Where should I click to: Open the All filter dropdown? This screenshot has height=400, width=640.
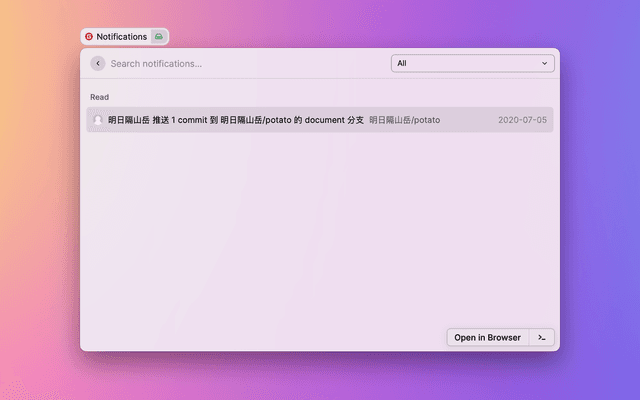pyautogui.click(x=472, y=63)
